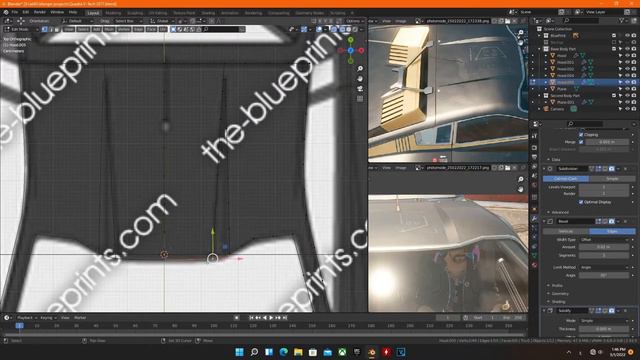This screenshot has width=640, height=360.
Task: Click the play animation button in timeline
Action: click(271, 318)
